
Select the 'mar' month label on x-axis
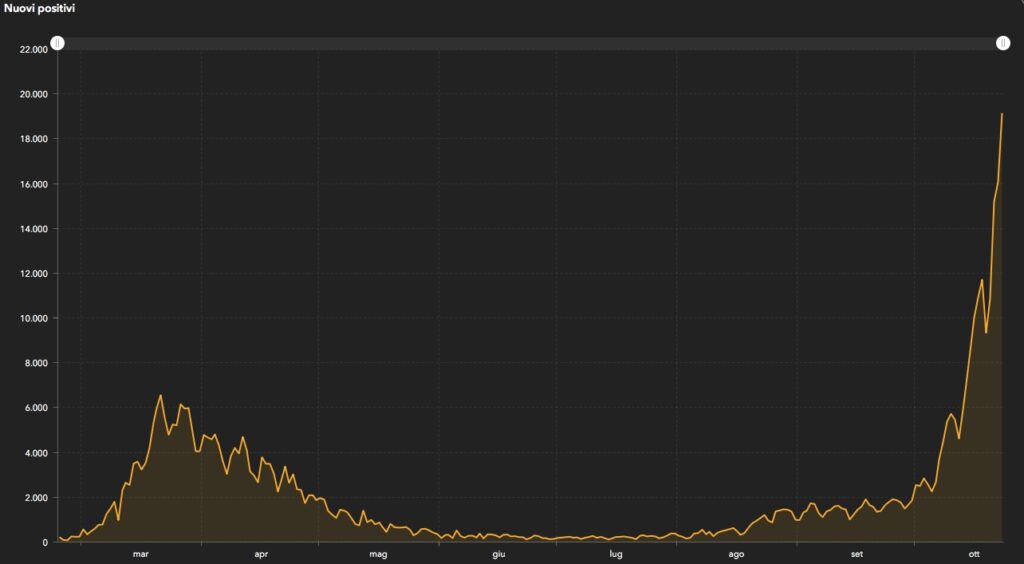click(140, 553)
